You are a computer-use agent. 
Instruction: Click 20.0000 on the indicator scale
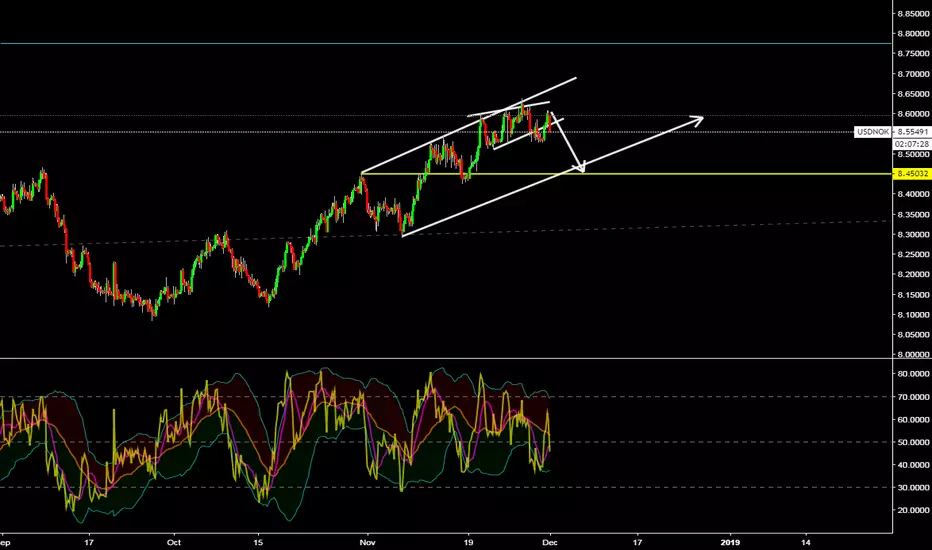click(x=914, y=510)
